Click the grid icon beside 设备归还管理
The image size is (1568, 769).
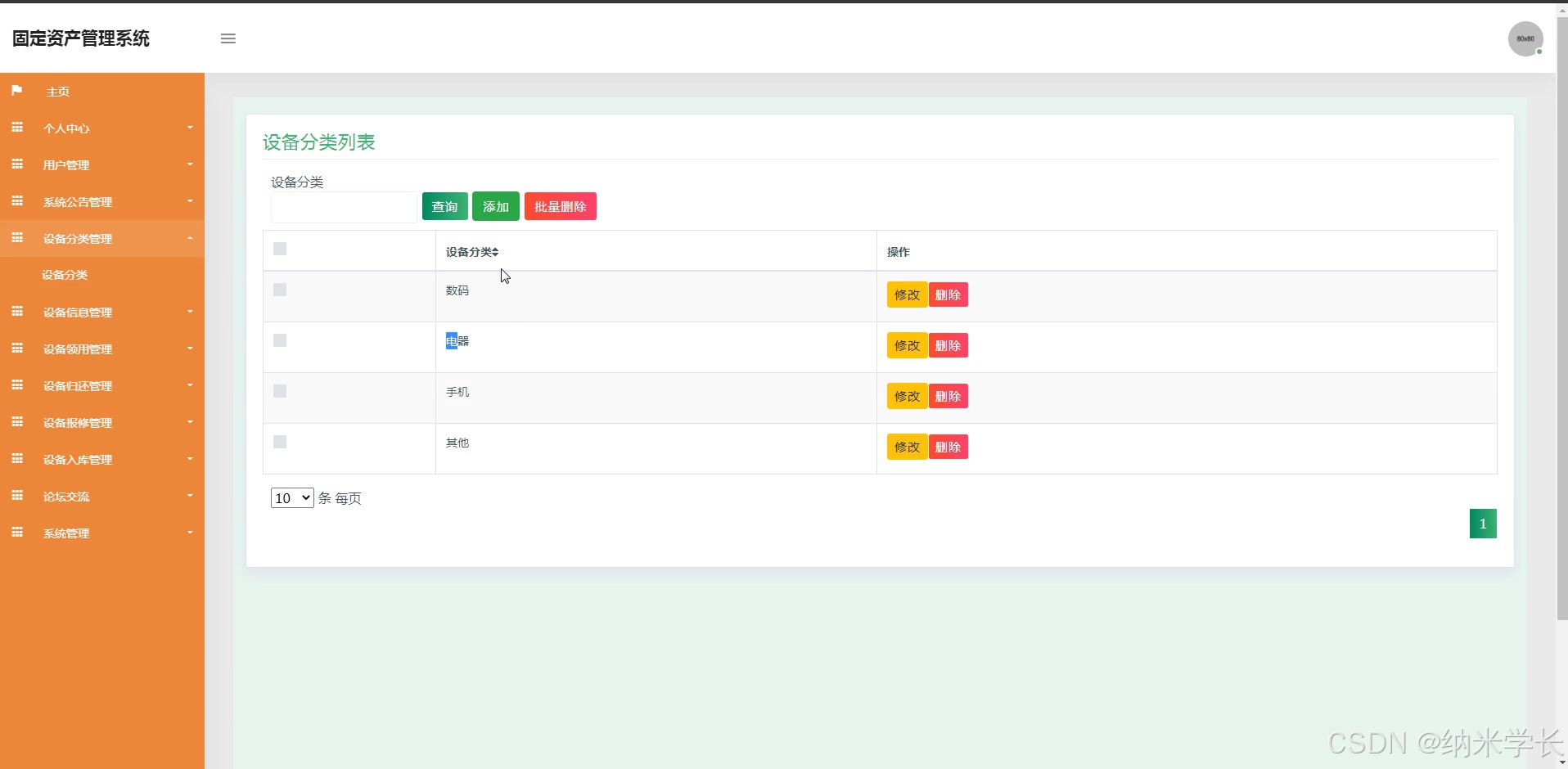16,385
